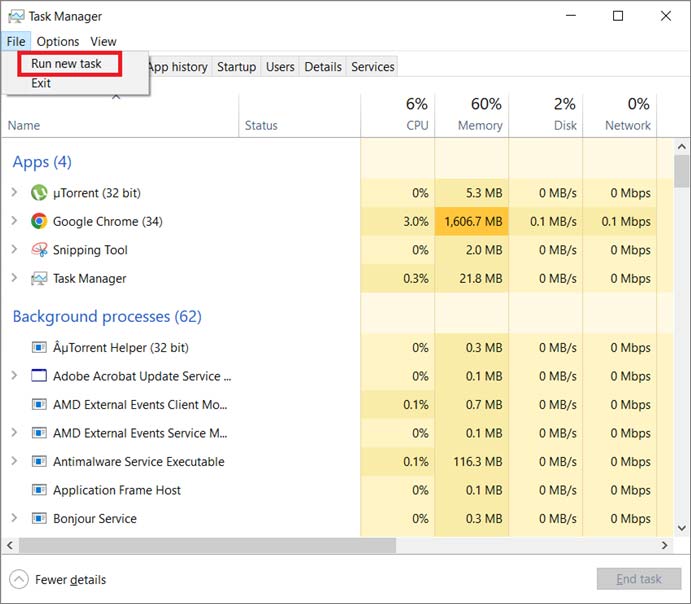The height and width of the screenshot is (604, 691).
Task: Click the Google Chrome icon
Action: 39,221
